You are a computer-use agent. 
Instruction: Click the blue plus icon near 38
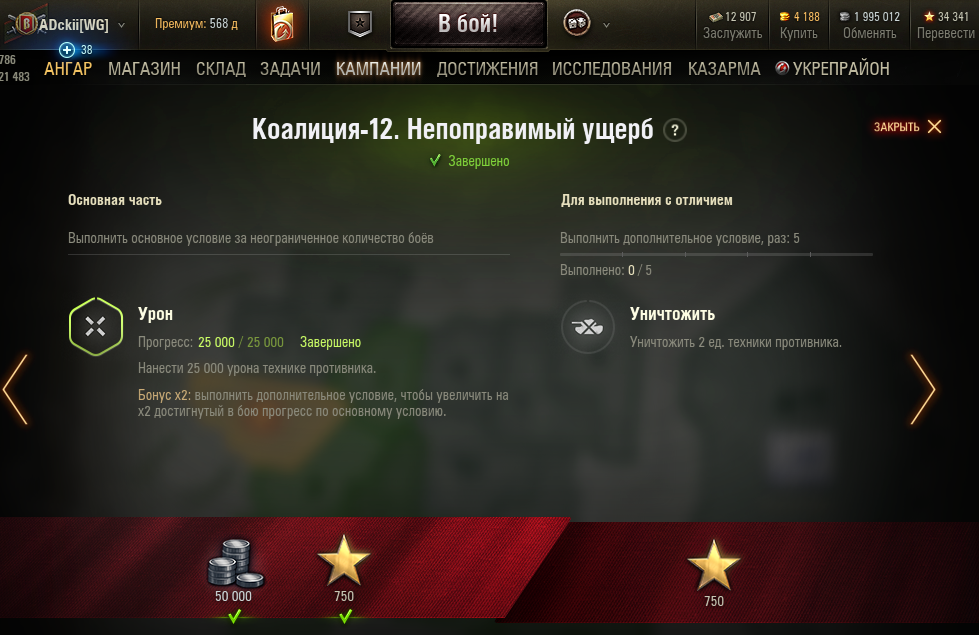click(x=67, y=49)
